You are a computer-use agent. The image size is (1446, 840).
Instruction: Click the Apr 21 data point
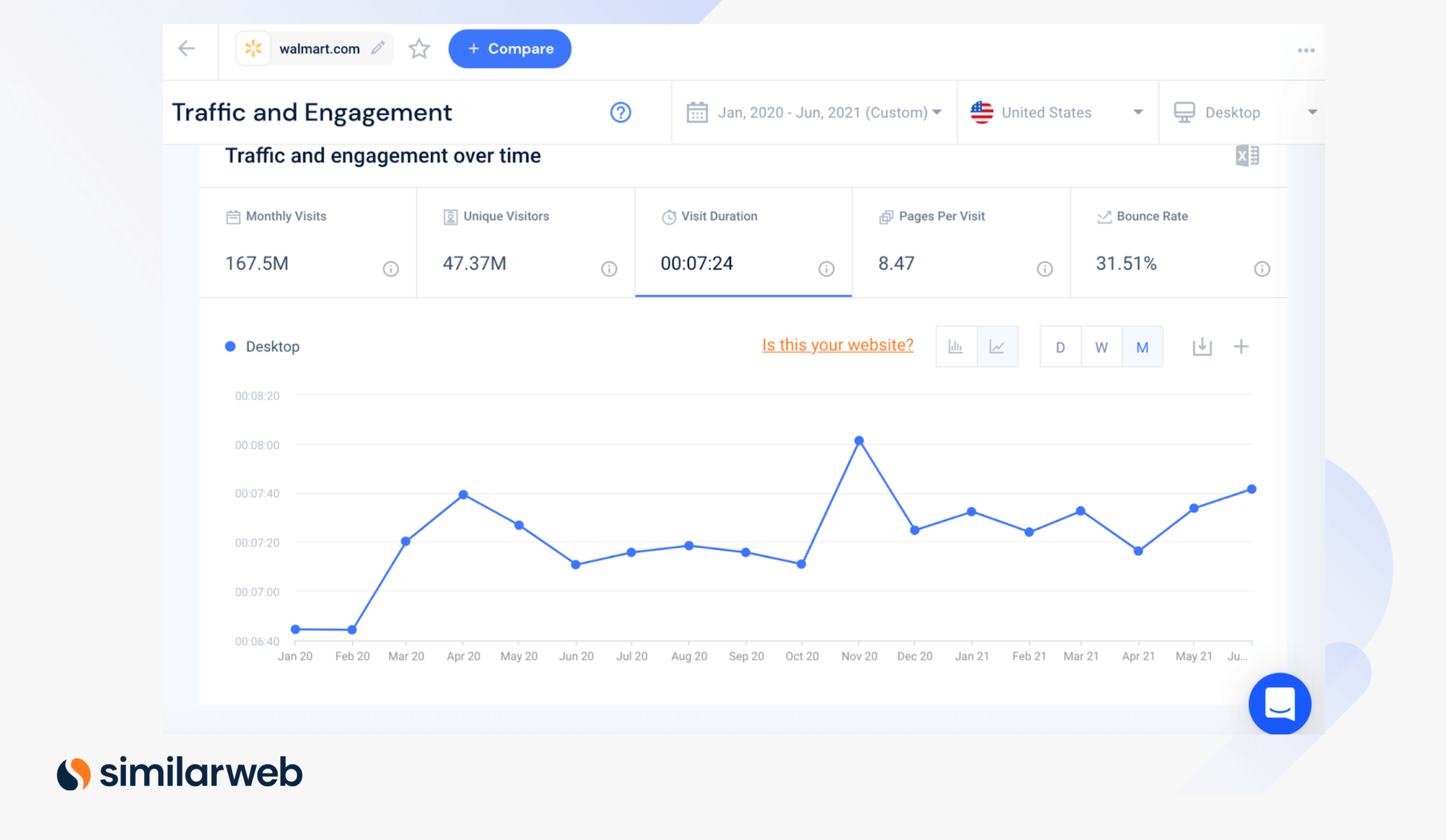(1139, 551)
